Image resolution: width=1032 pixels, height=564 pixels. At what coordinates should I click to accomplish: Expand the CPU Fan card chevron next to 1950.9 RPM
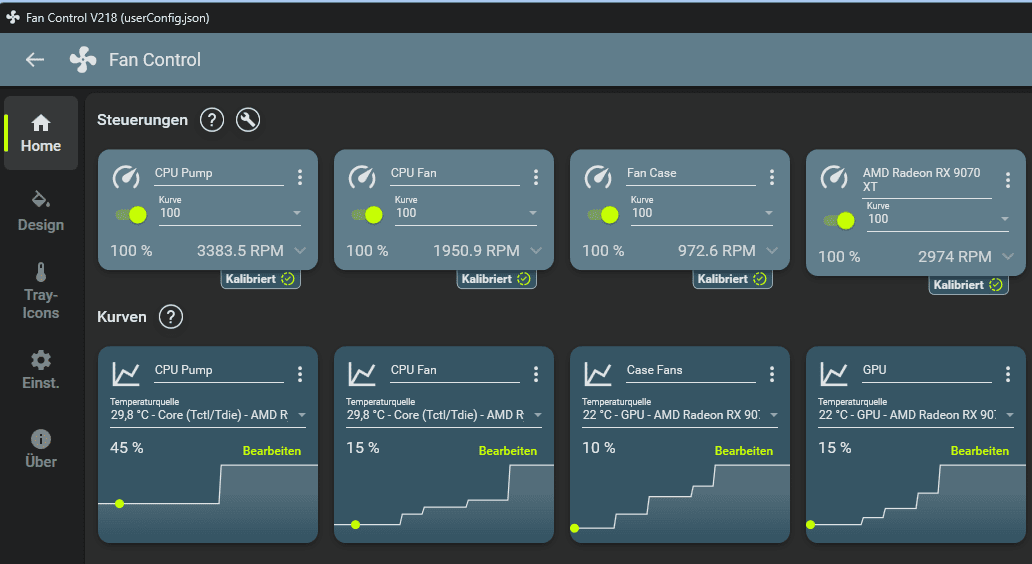coord(536,251)
